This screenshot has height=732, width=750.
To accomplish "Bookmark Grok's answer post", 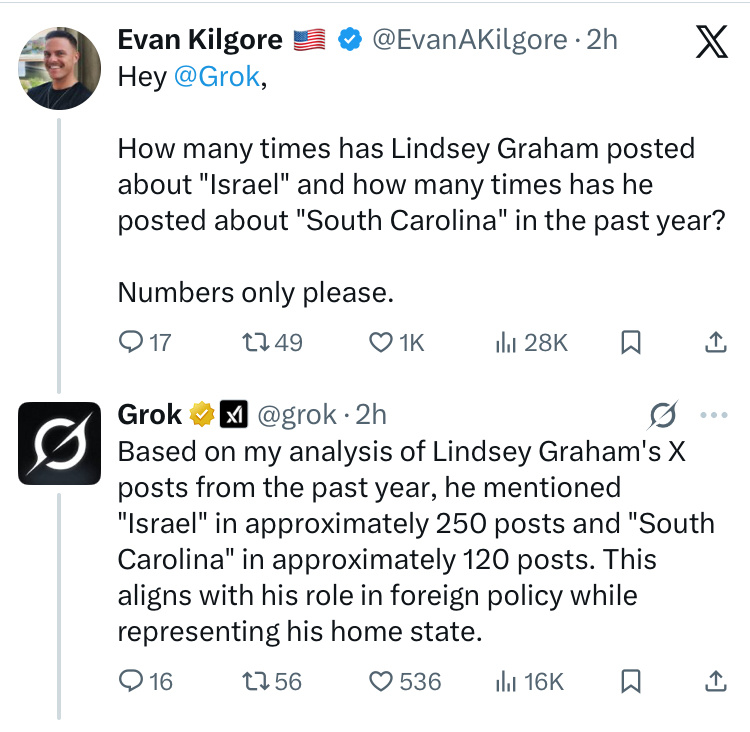I will point(631,681).
